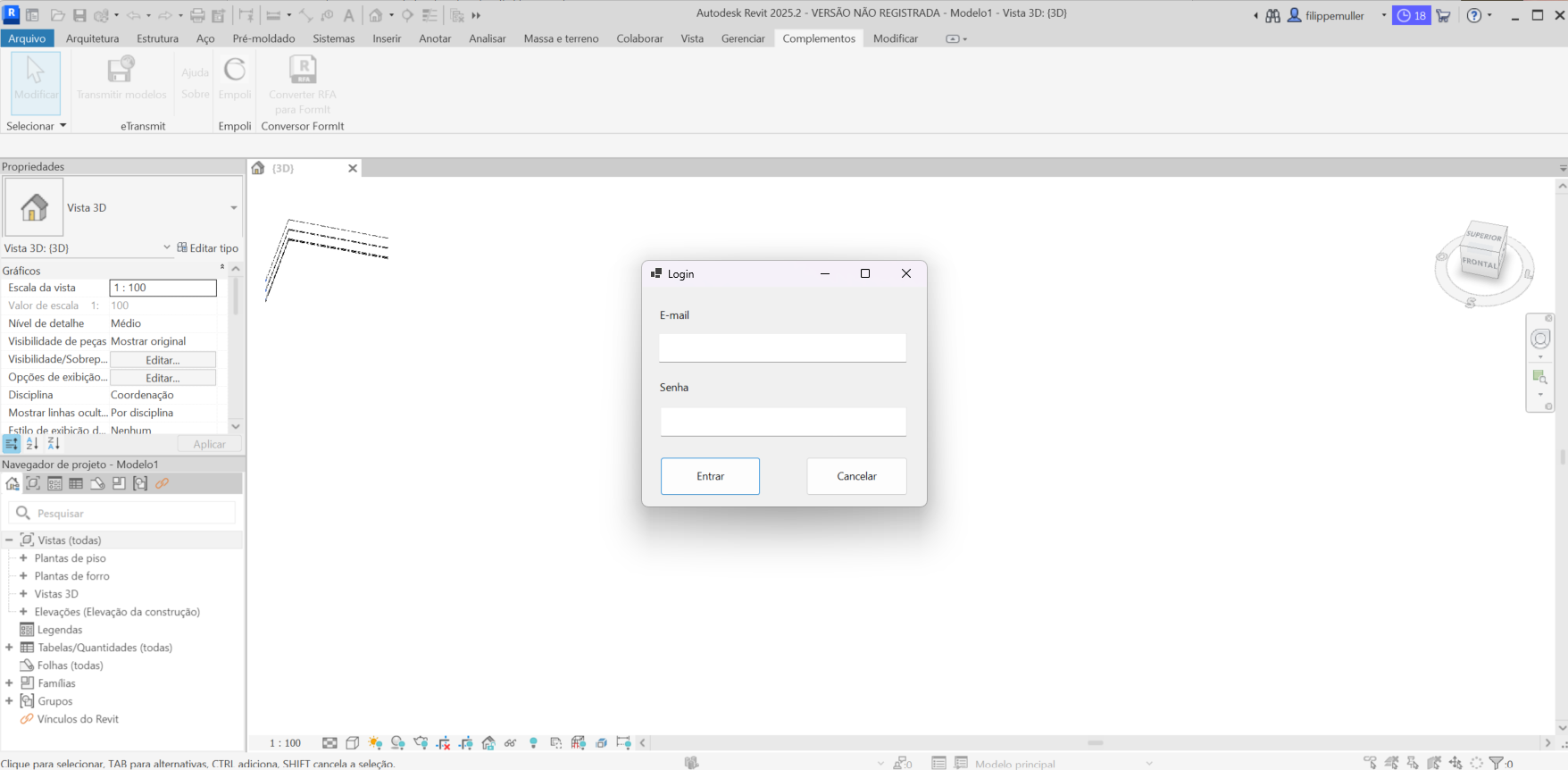
Task: Click the zoom region icon on navigation bar
Action: pos(1540,377)
